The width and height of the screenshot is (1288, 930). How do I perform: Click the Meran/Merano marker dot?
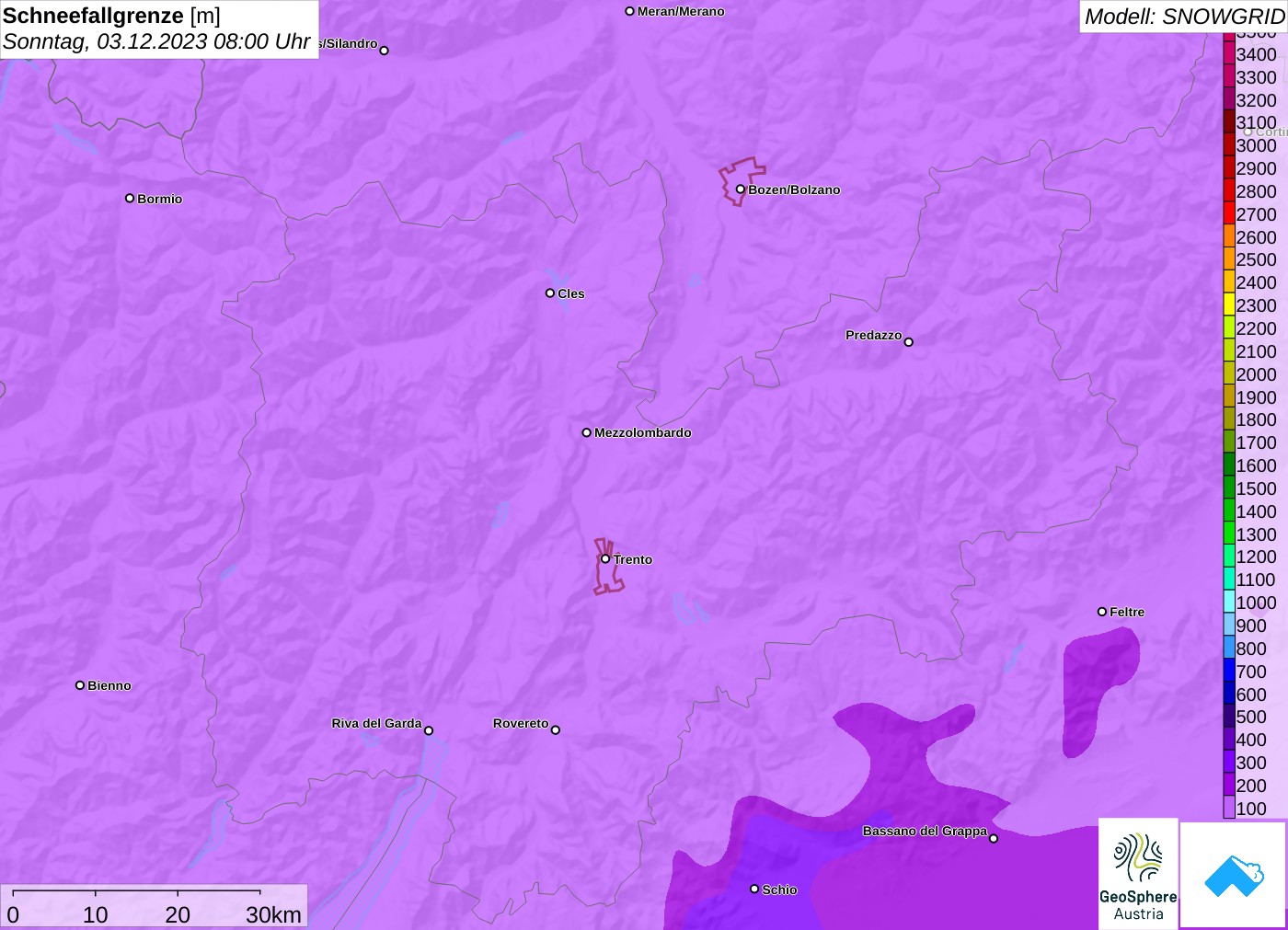point(629,11)
